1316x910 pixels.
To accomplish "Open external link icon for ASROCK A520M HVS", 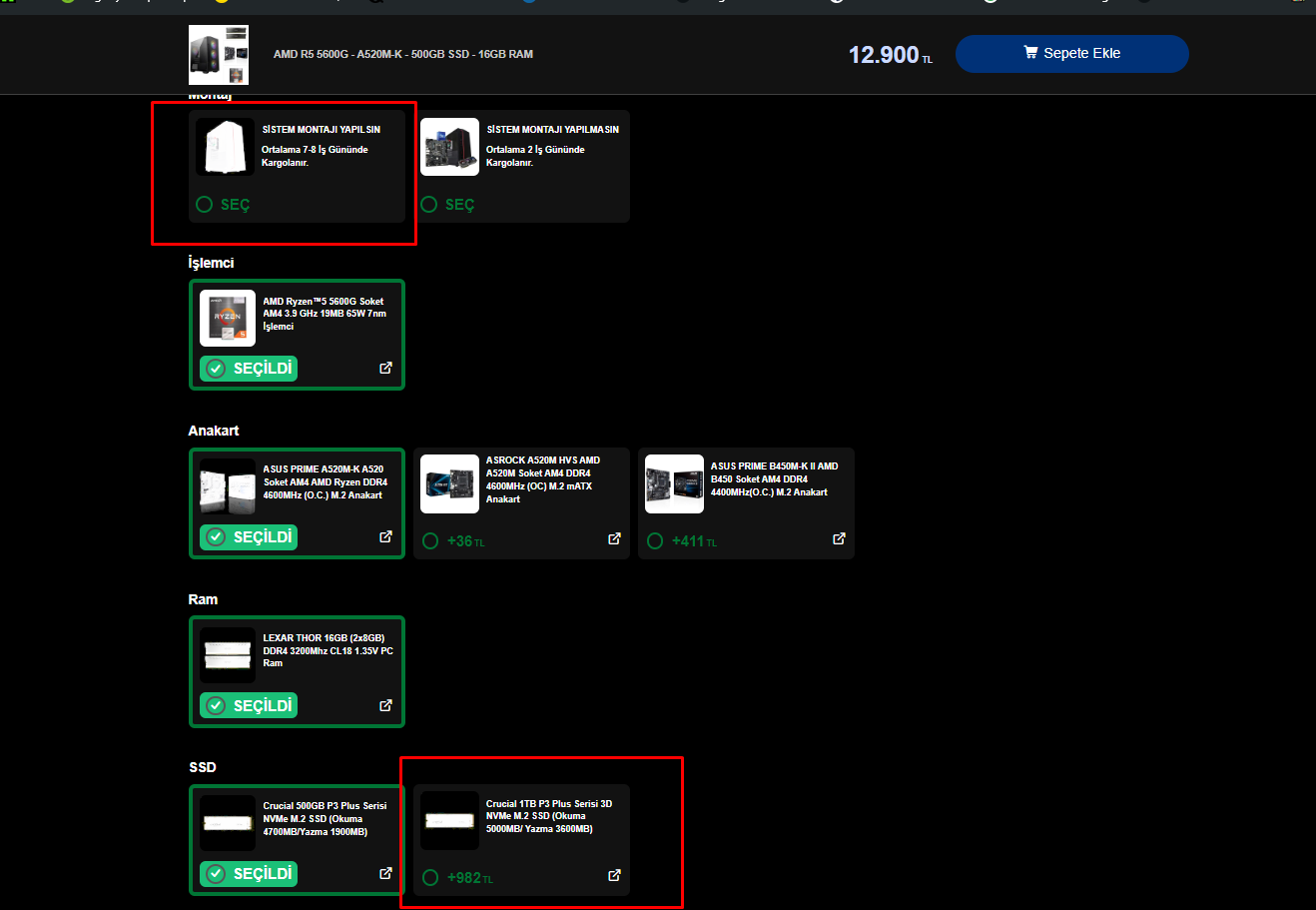I will coord(614,539).
